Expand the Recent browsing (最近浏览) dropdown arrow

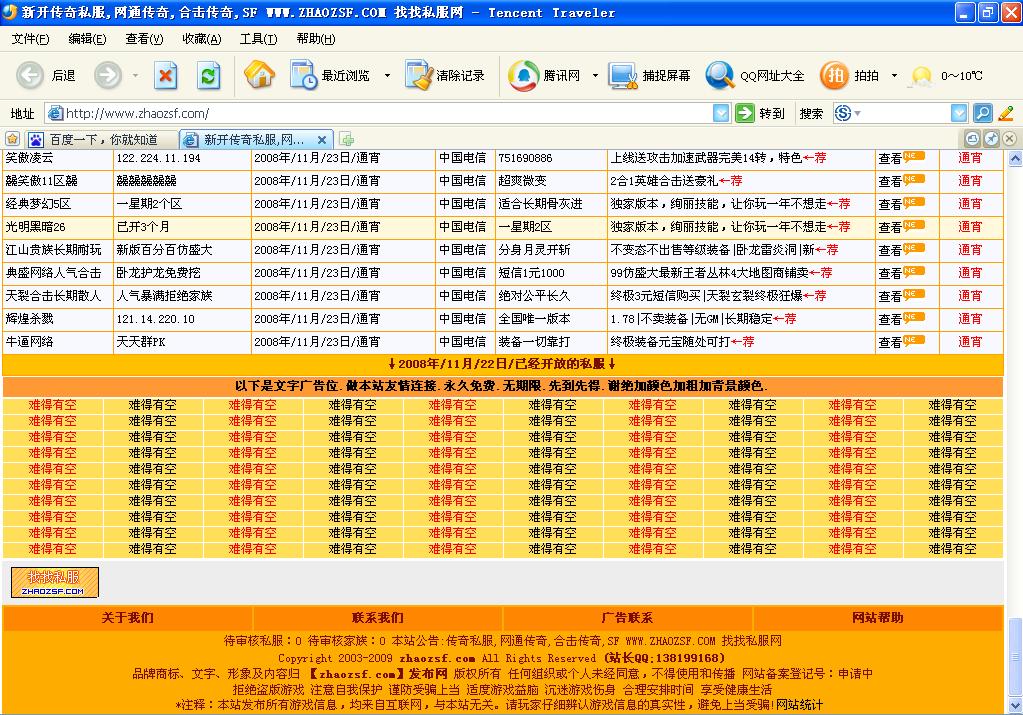tap(387, 76)
